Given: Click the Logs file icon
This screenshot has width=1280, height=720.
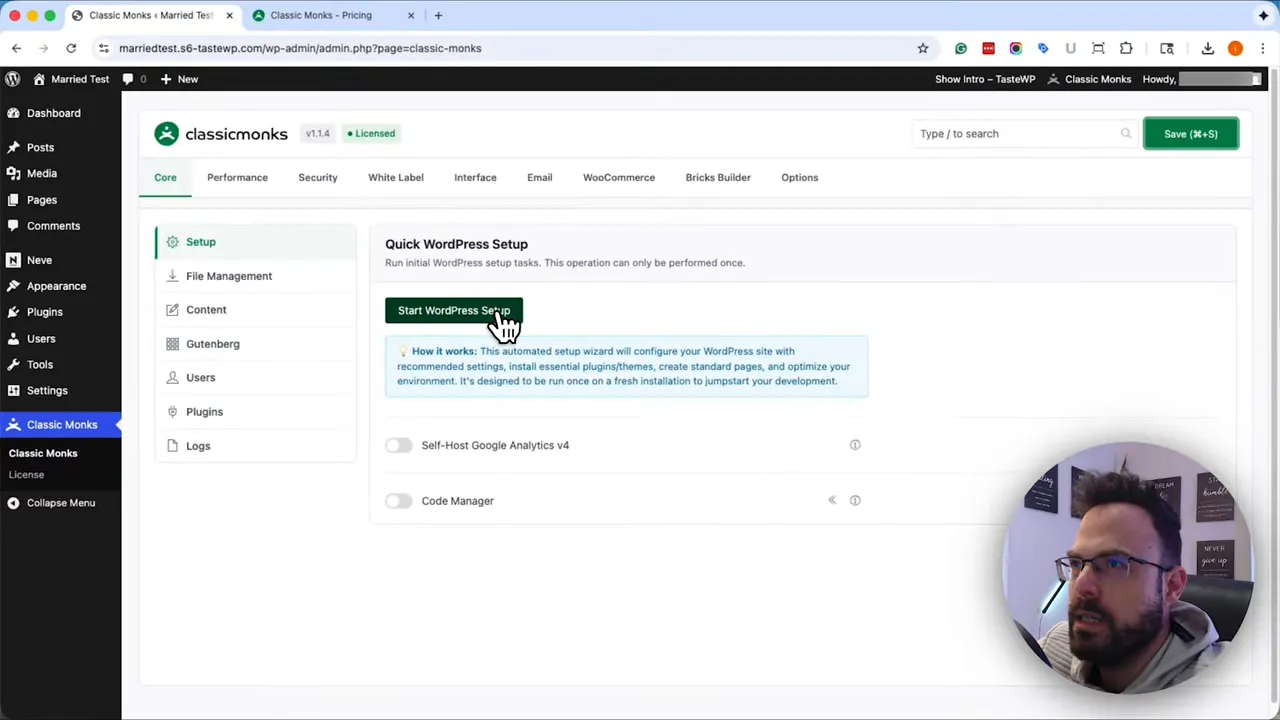Looking at the screenshot, I should [173, 446].
